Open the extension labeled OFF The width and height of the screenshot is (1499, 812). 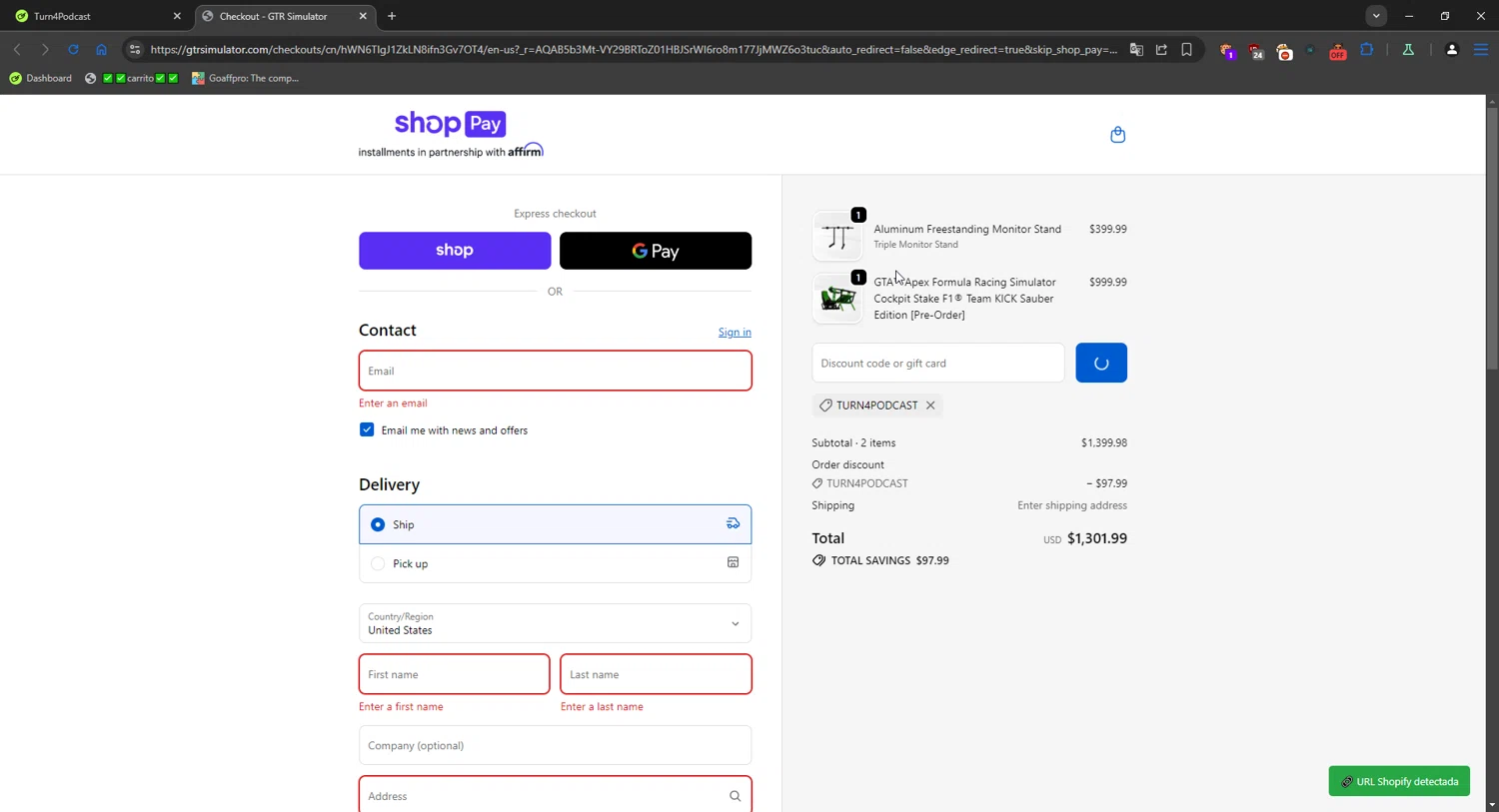point(1337,51)
